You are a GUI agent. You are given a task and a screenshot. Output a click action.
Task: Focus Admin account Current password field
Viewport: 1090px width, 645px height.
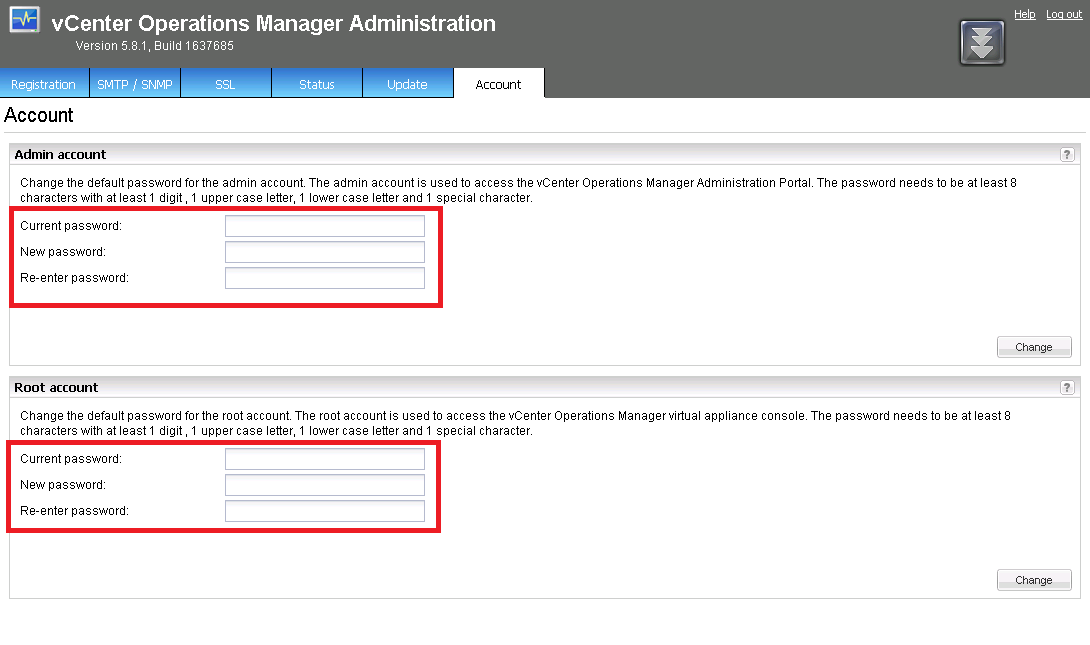point(325,226)
